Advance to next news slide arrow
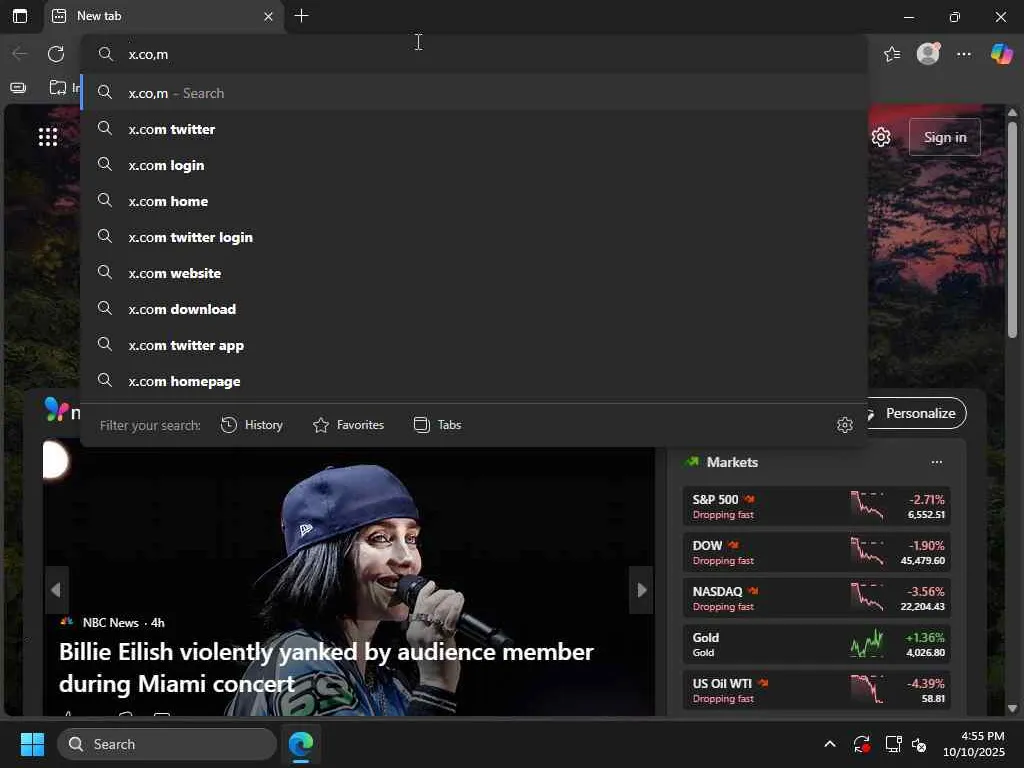 point(641,590)
